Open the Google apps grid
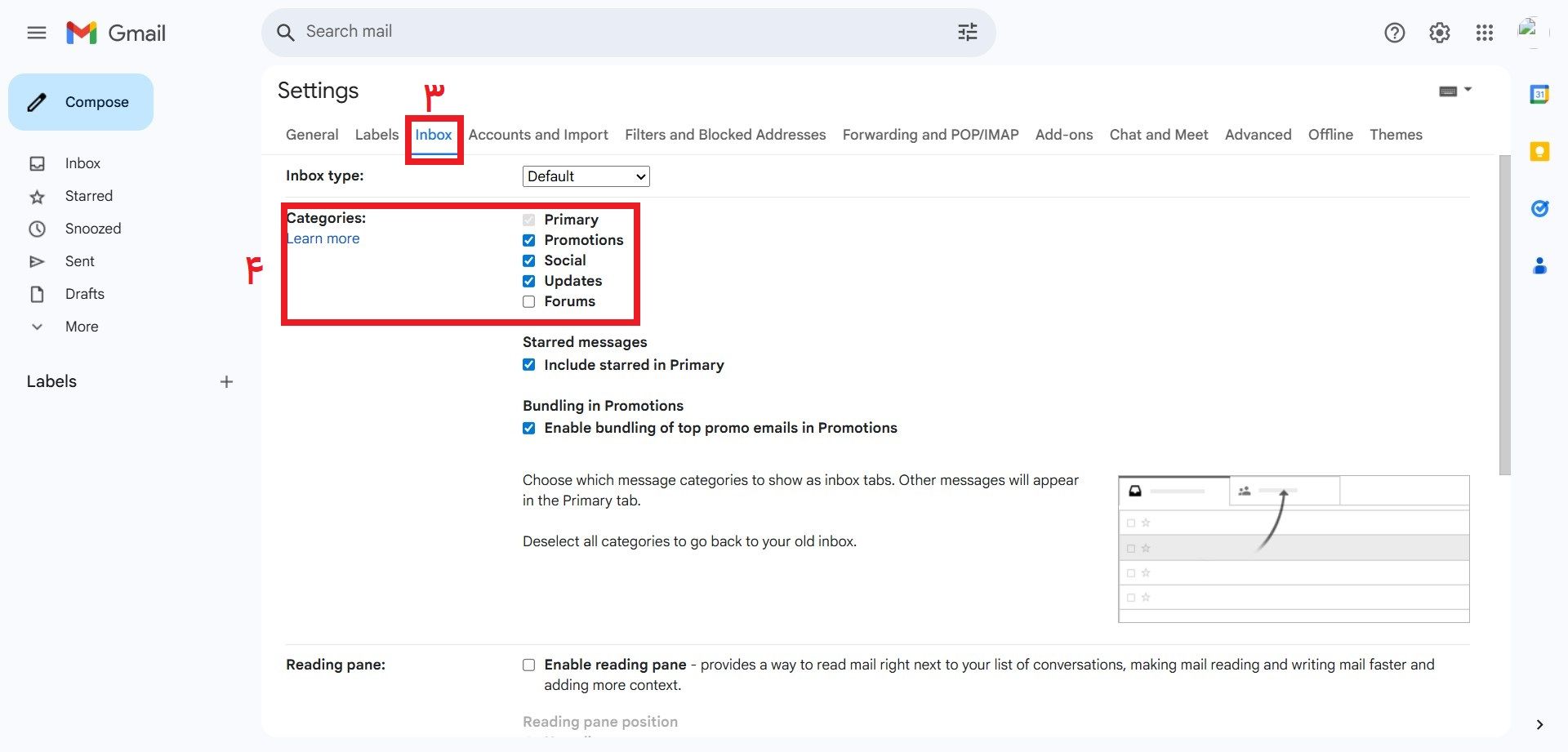Image resolution: width=1568 pixels, height=752 pixels. (1484, 33)
